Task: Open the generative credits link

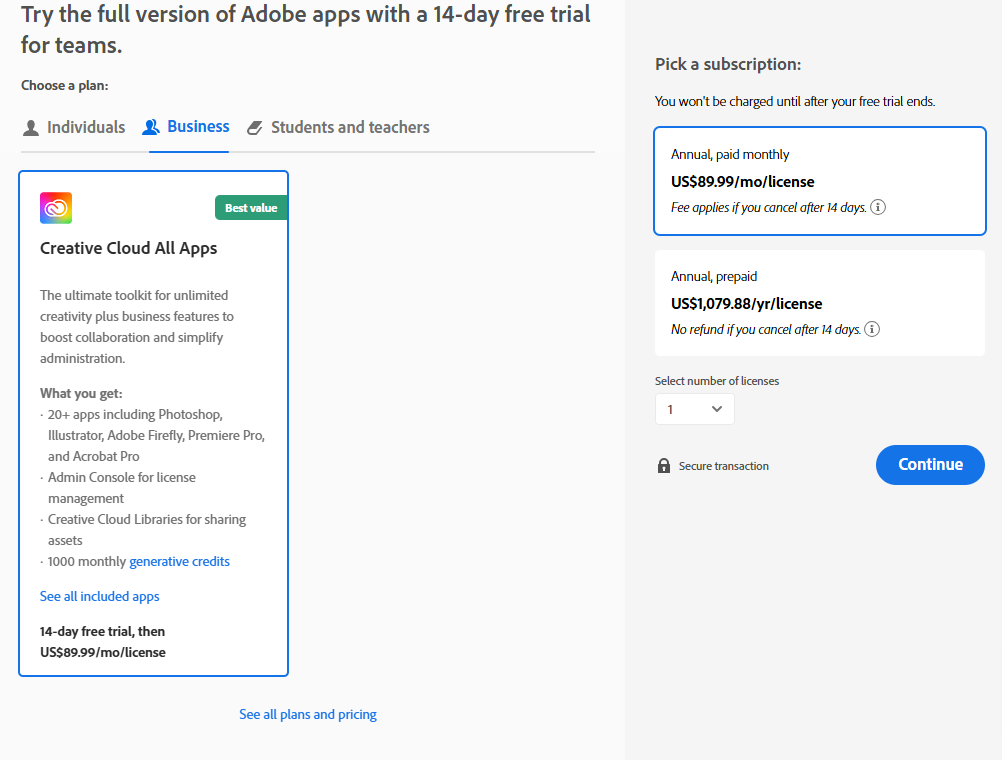Action: coord(179,561)
